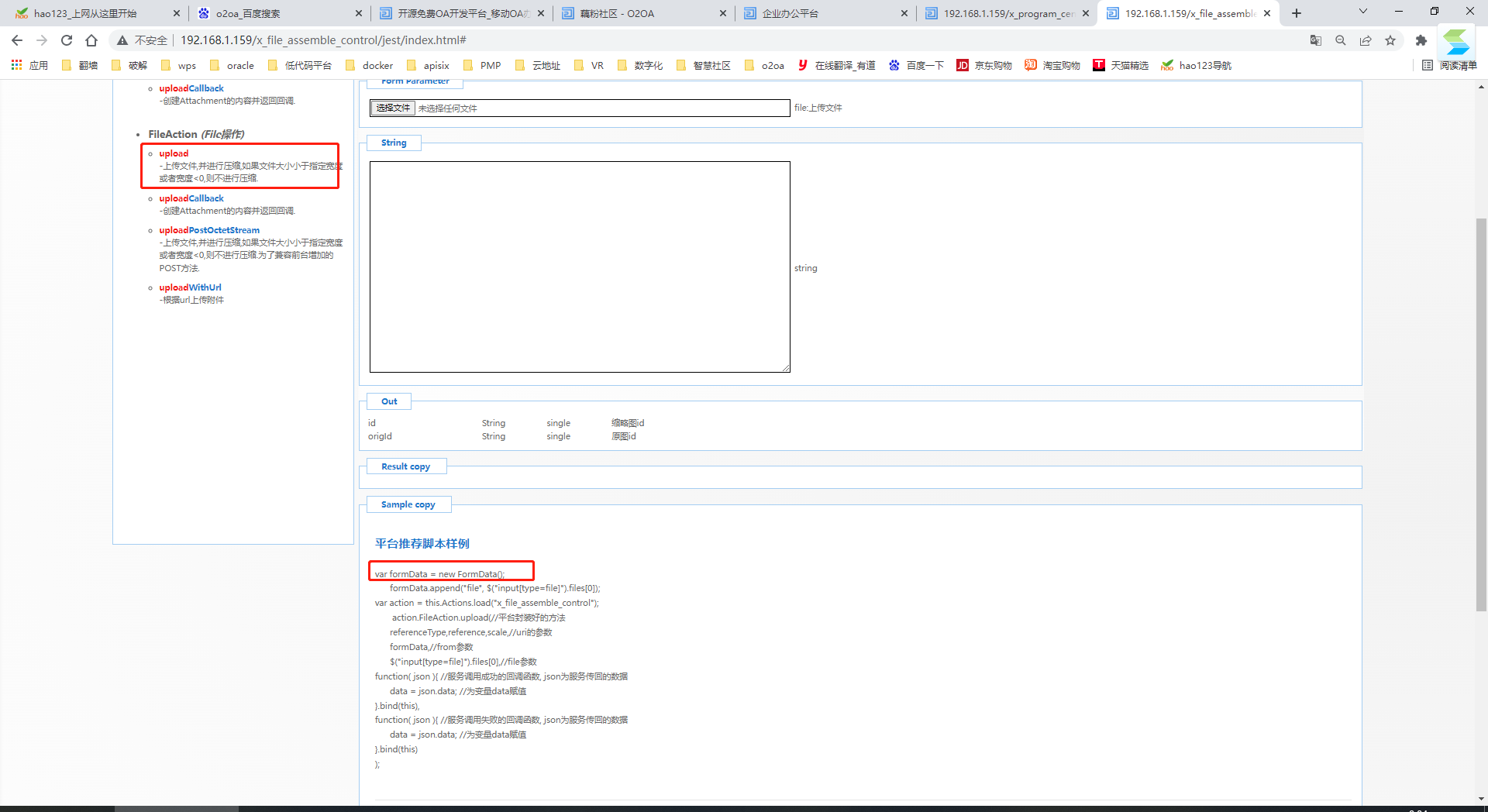1488x812 pixels.
Task: Close the active x_file_assemble tab
Action: point(1267,13)
